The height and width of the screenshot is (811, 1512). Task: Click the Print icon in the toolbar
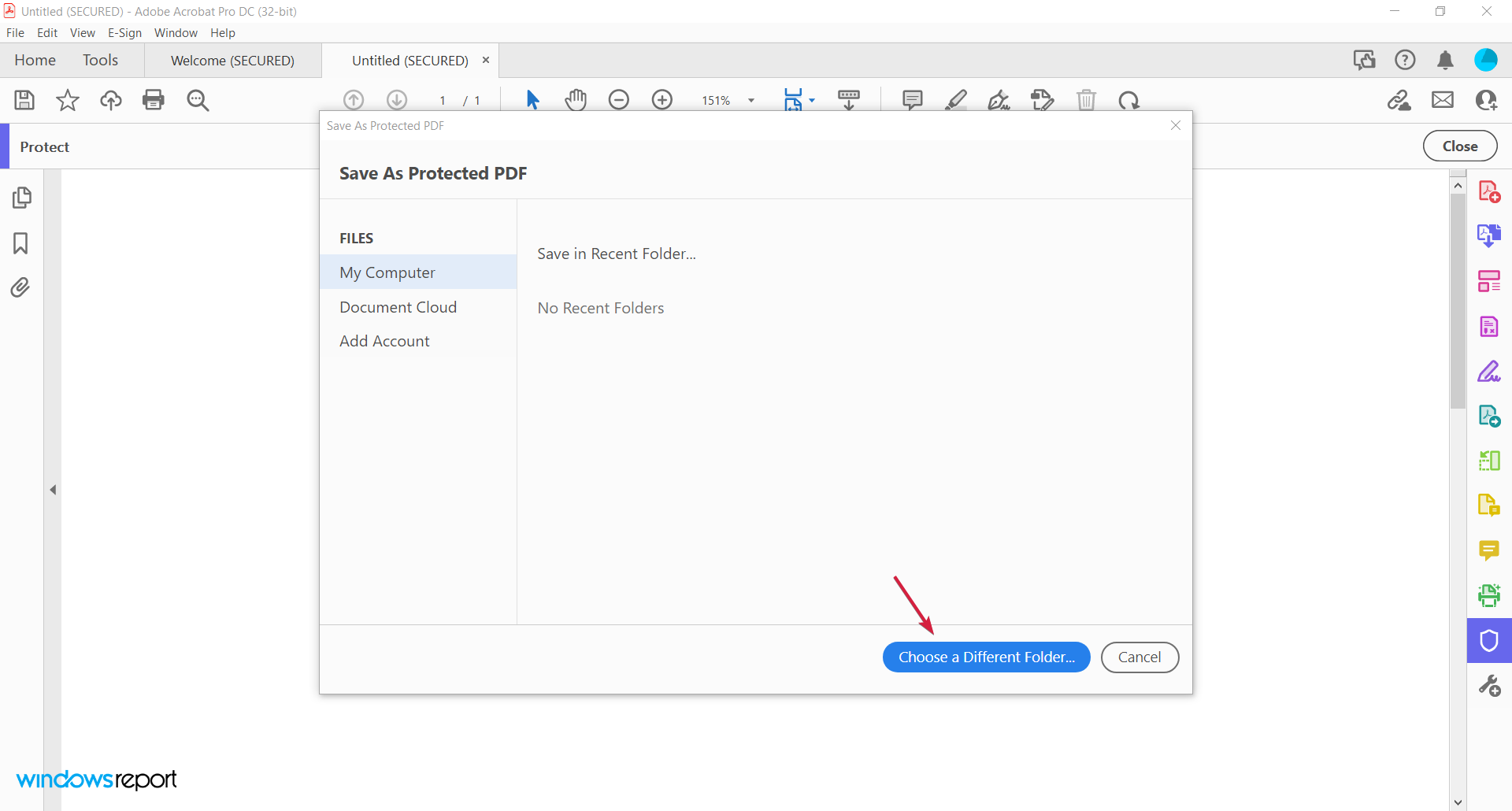pos(154,100)
